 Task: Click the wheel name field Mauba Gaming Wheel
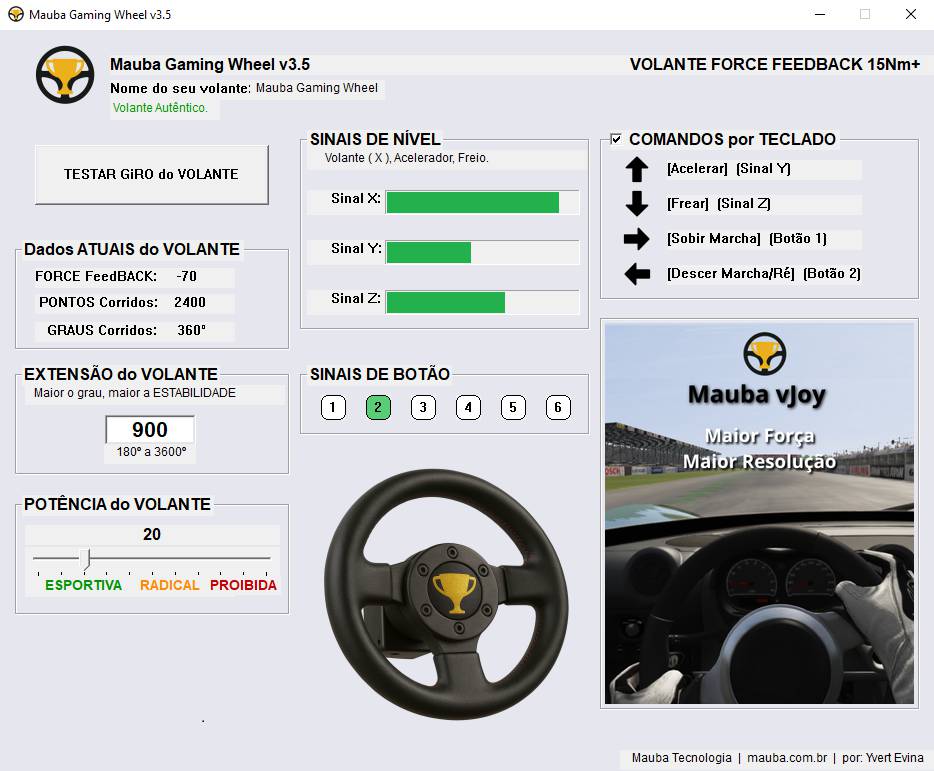317,88
